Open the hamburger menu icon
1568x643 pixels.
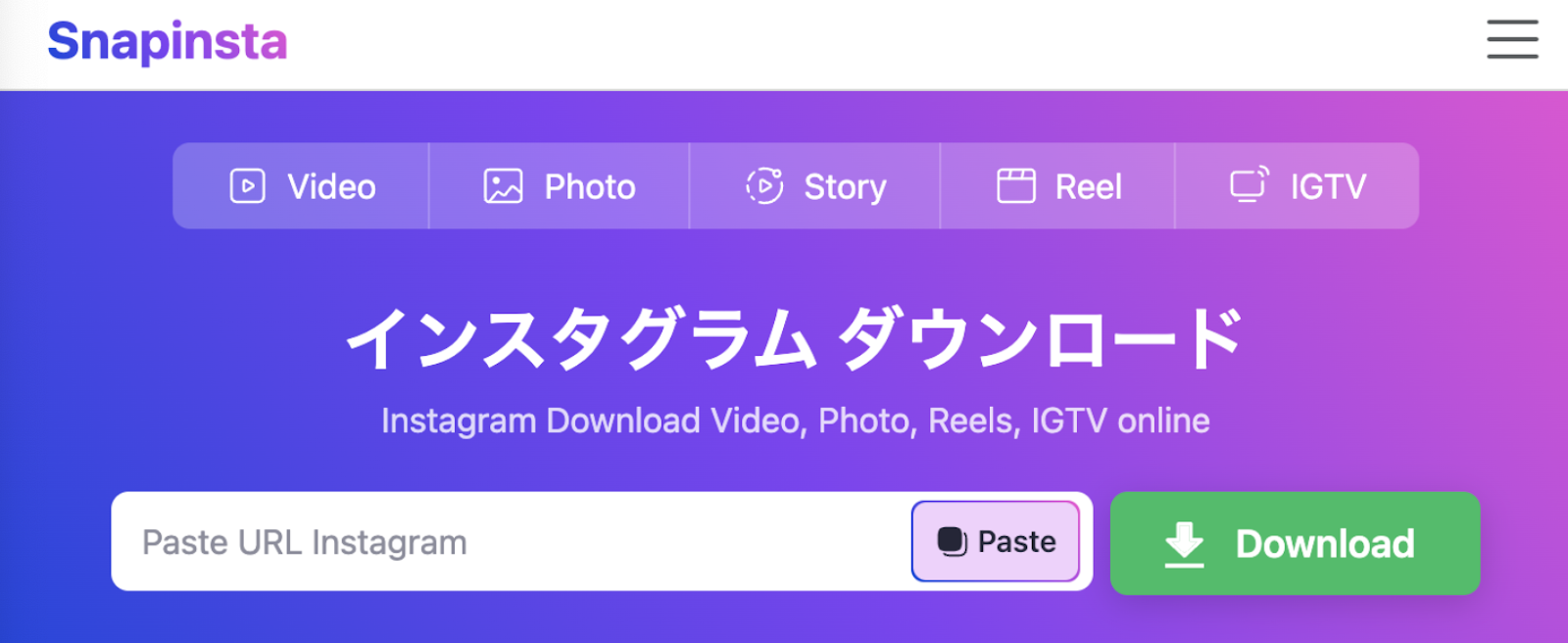pyautogui.click(x=1512, y=40)
